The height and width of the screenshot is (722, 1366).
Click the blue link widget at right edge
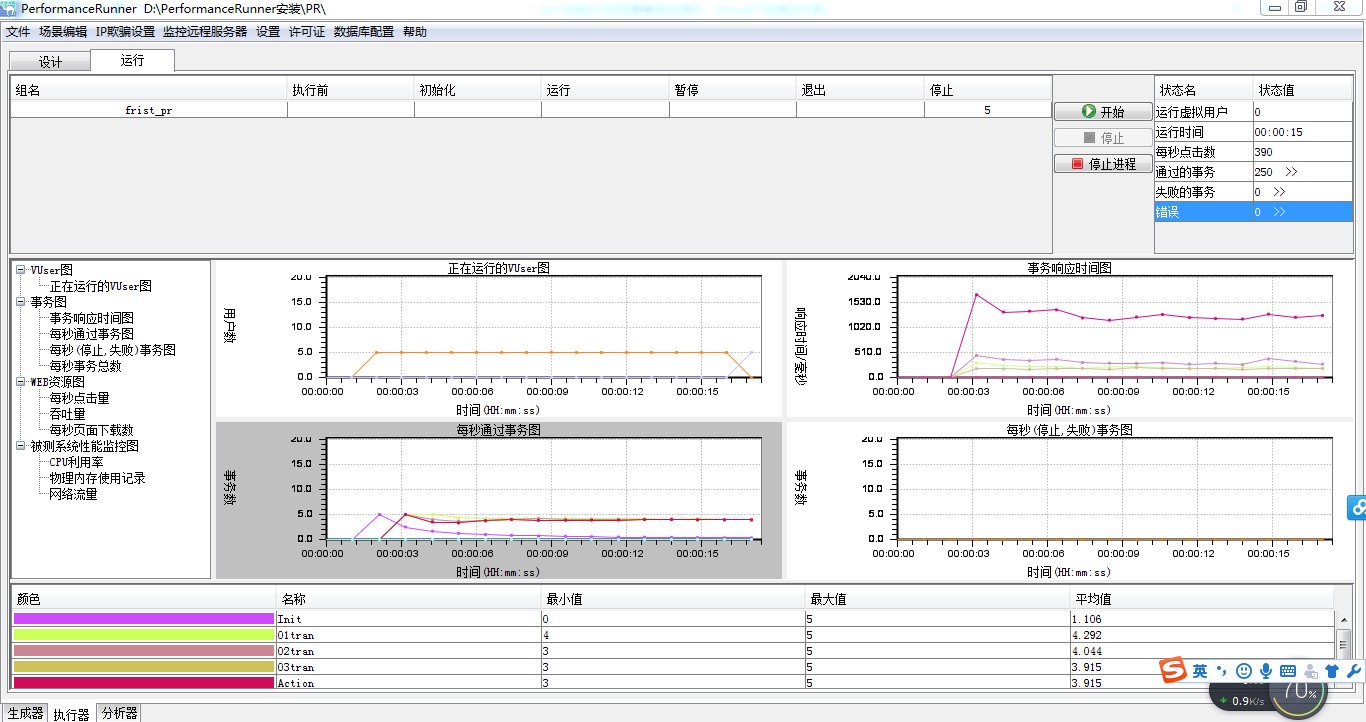[1357, 508]
